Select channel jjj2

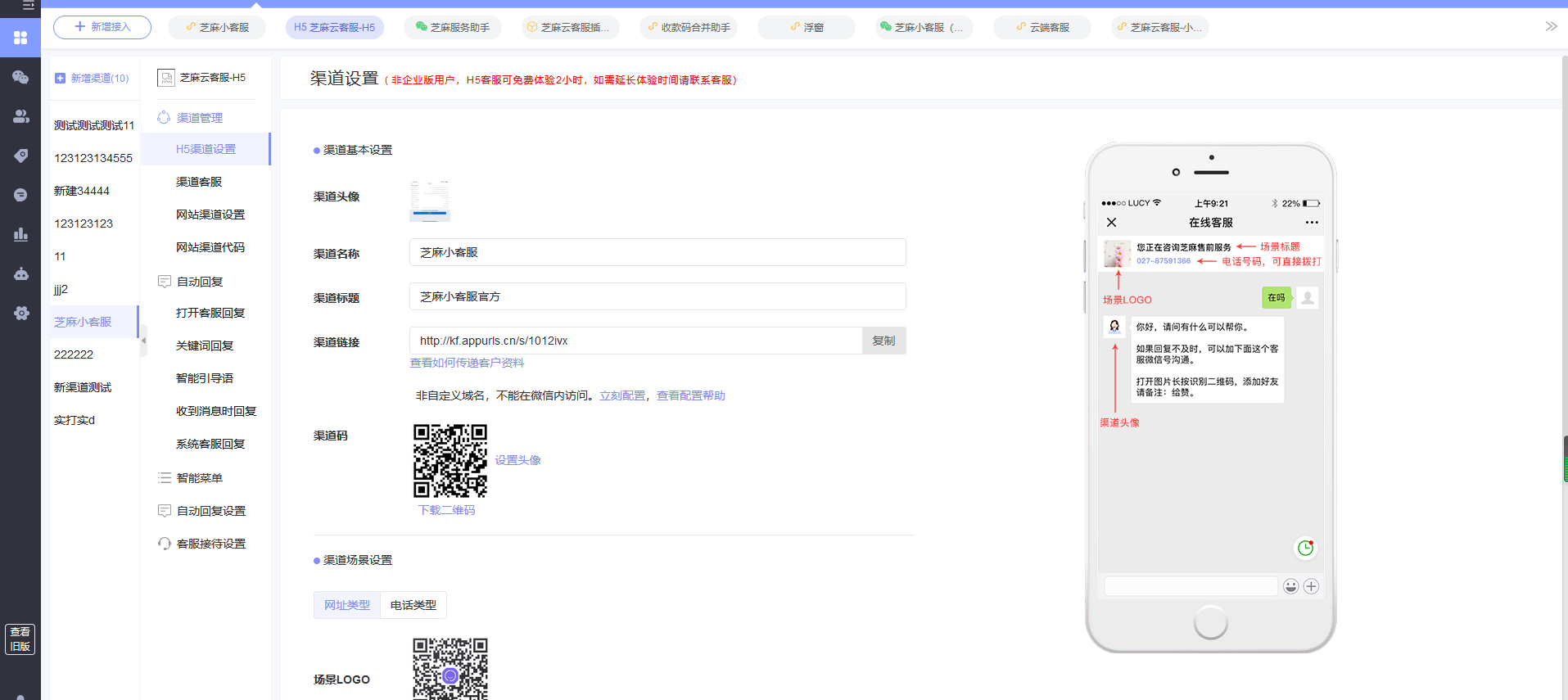click(x=94, y=289)
